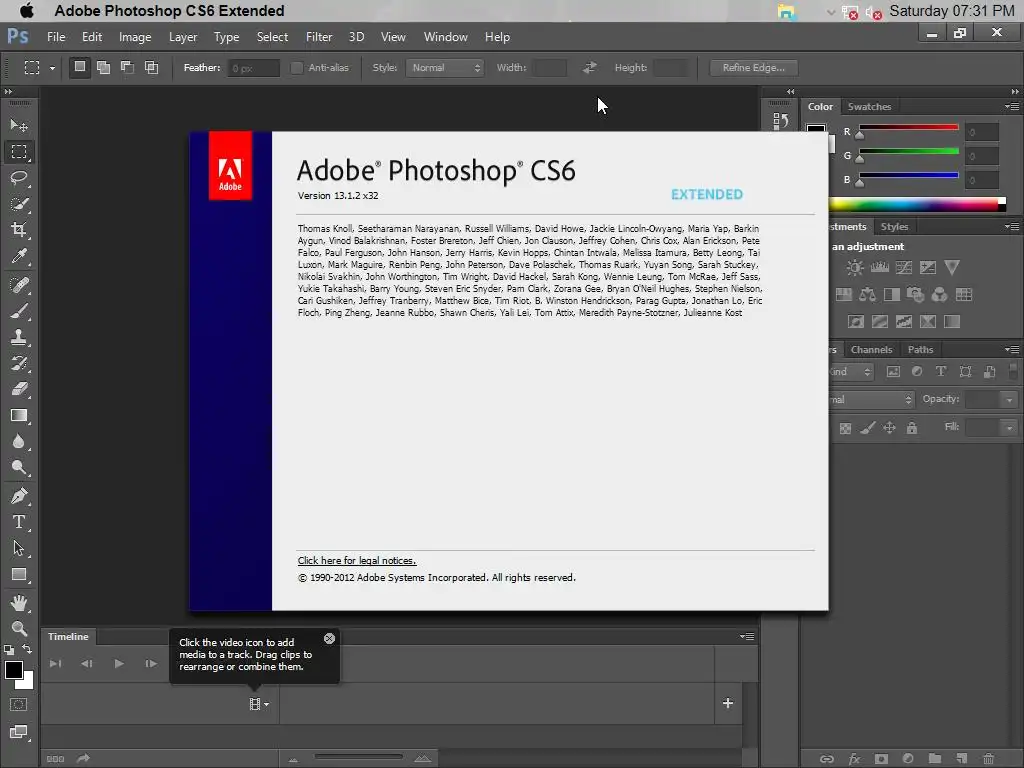
Task: Select the Quick Selection tool
Action: pos(19,204)
